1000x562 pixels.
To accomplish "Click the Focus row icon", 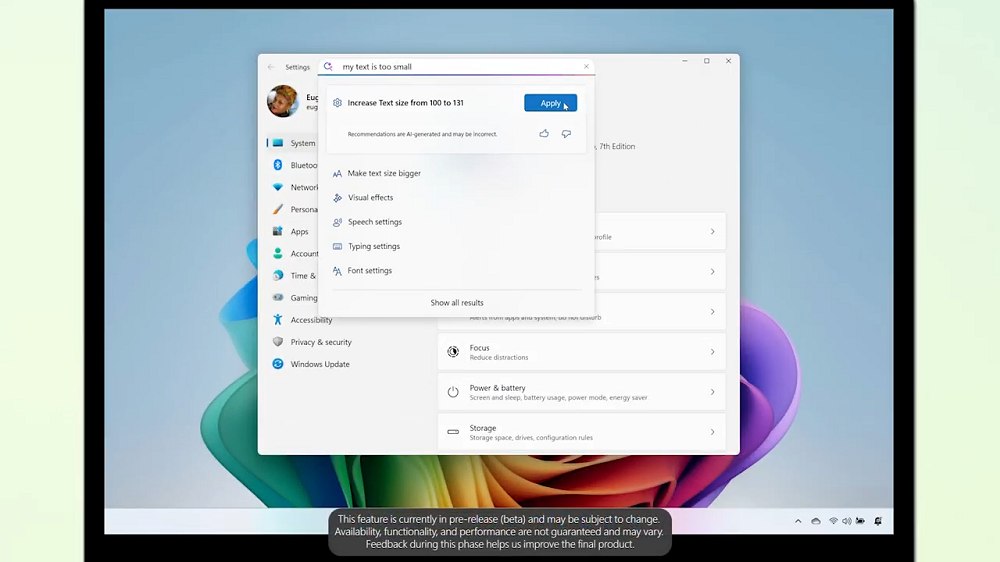I will click(x=453, y=351).
